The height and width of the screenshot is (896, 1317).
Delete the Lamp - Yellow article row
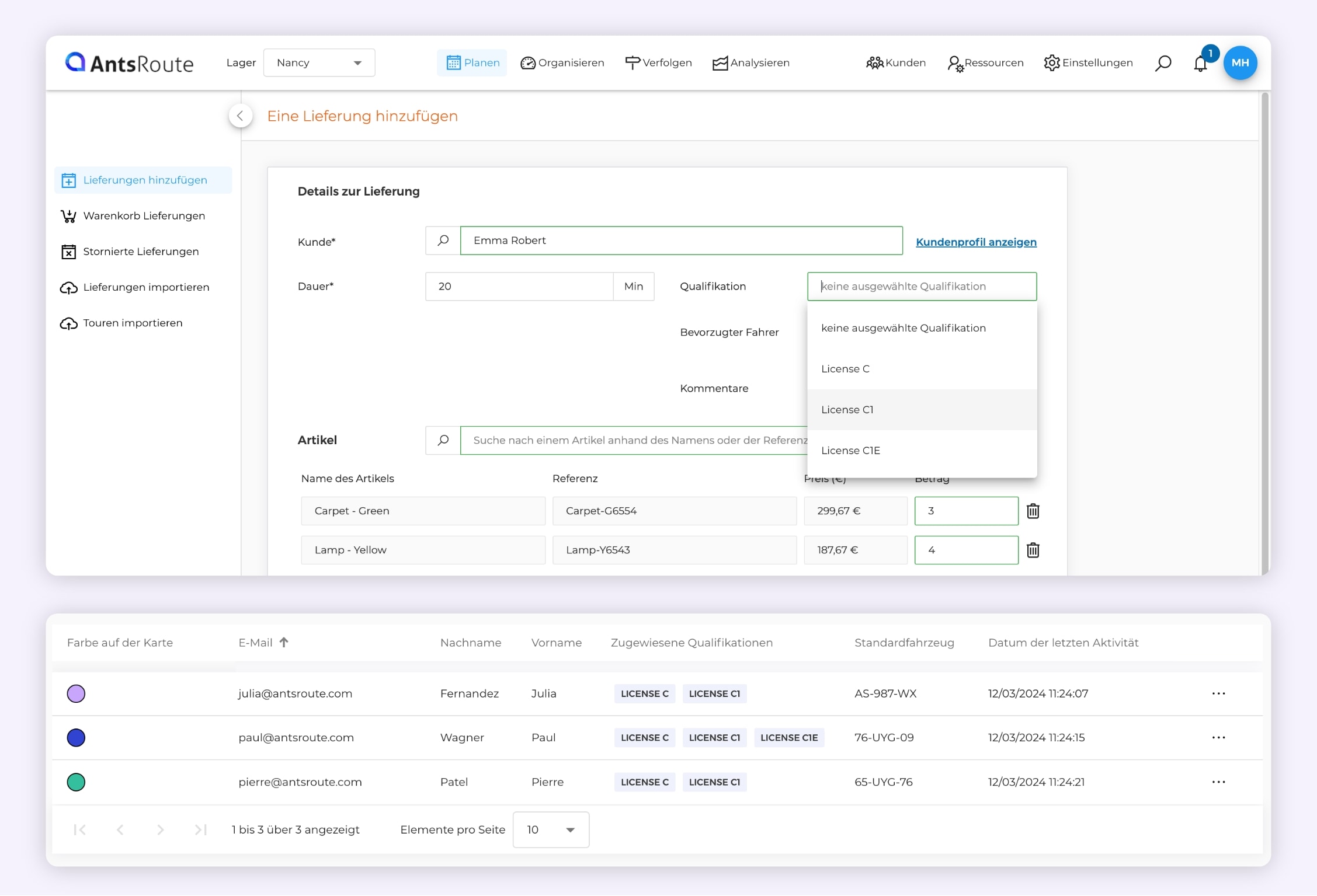(1033, 550)
